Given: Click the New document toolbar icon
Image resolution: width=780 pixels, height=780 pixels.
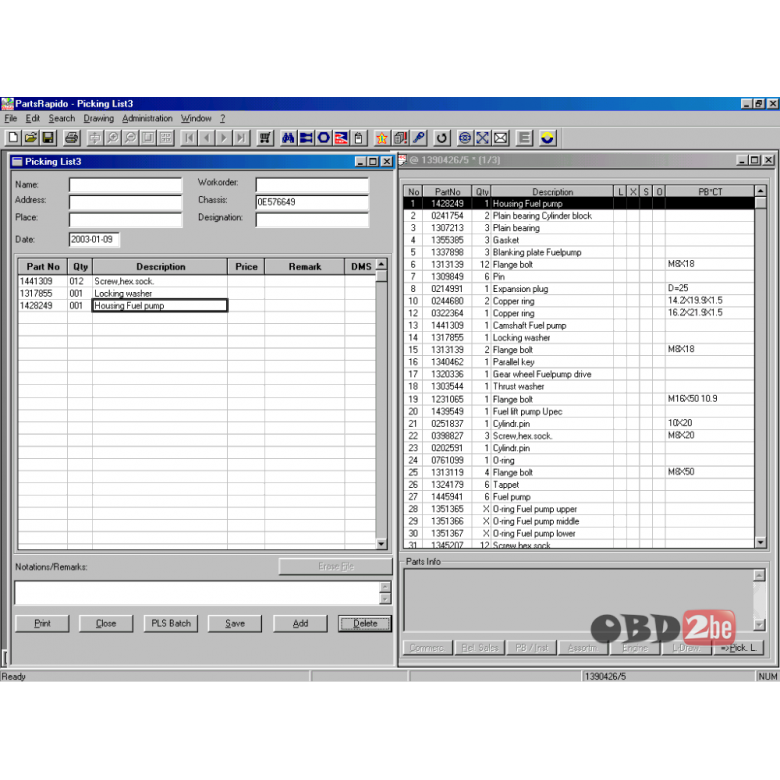Looking at the screenshot, I should tap(13, 138).
